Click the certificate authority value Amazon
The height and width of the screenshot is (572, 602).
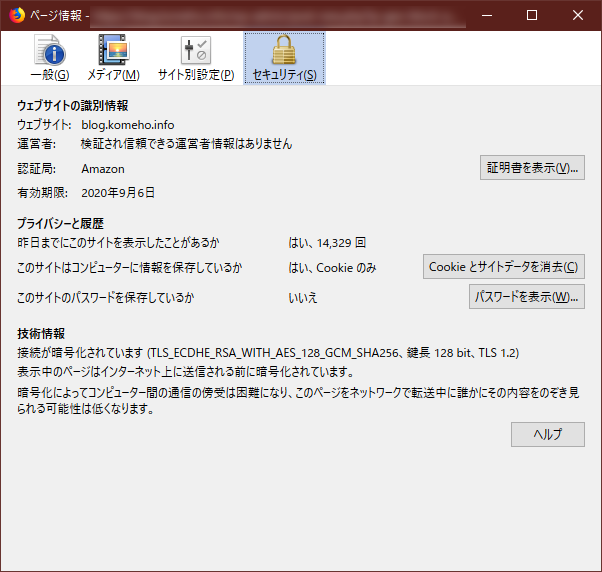(103, 169)
